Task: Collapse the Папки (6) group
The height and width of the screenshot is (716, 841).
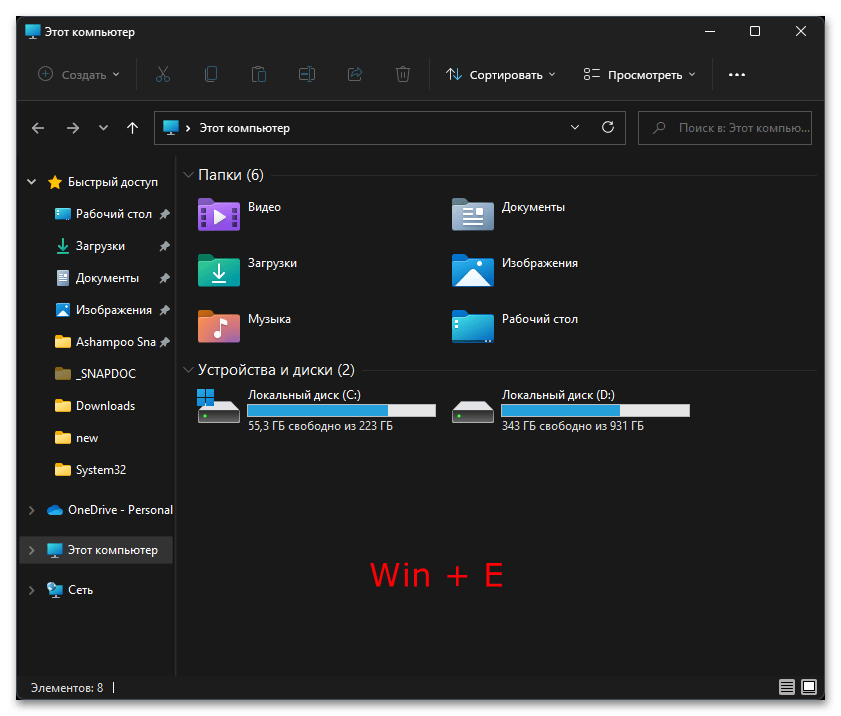Action: pyautogui.click(x=188, y=175)
